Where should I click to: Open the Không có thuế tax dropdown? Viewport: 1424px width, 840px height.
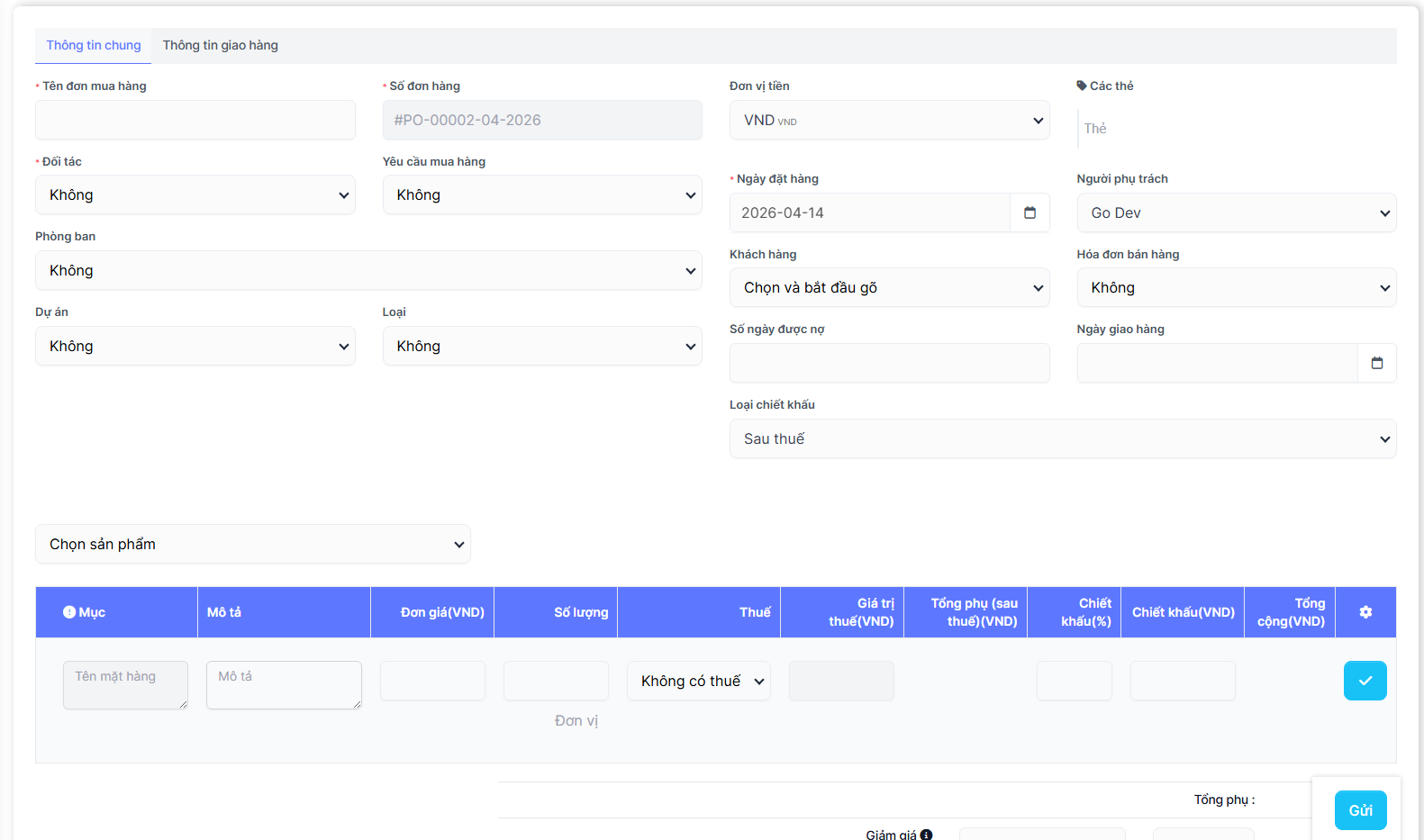click(x=699, y=681)
